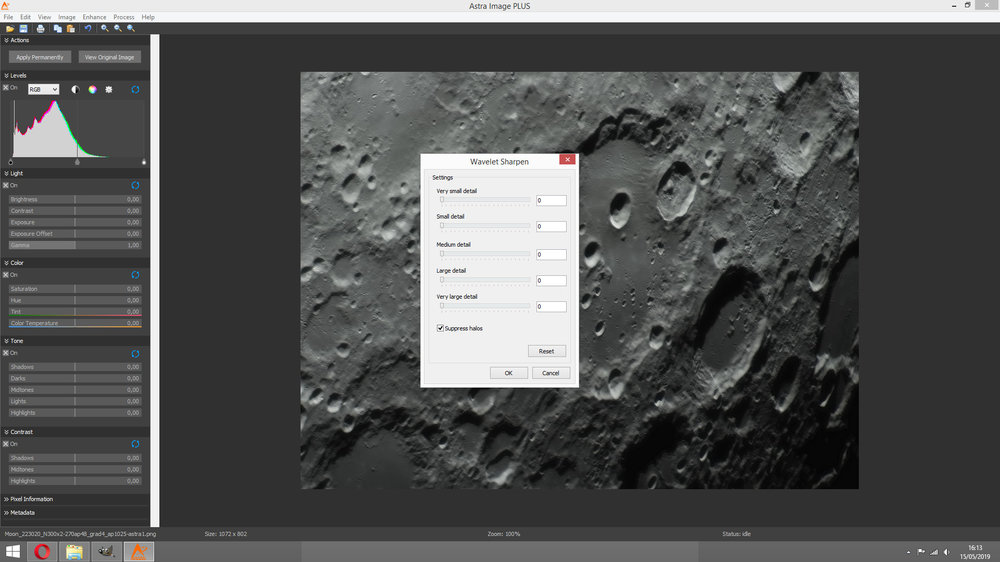The height and width of the screenshot is (562, 1000).
Task: Print the image using the printer icon
Action: click(x=40, y=29)
